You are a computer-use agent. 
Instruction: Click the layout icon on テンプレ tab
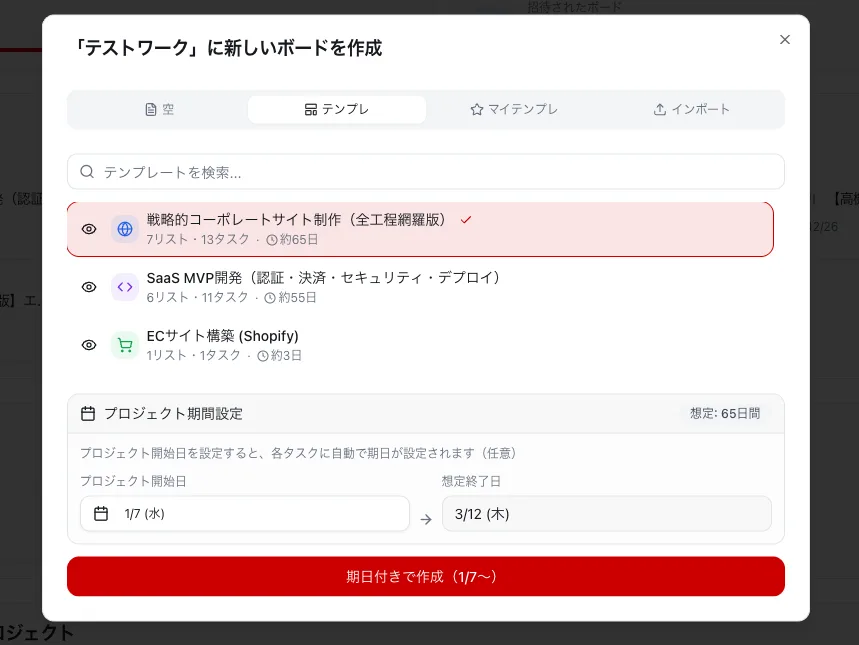pos(311,110)
